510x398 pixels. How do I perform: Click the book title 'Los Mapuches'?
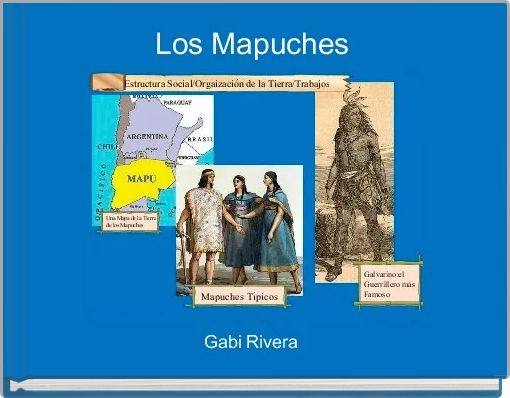click(252, 44)
